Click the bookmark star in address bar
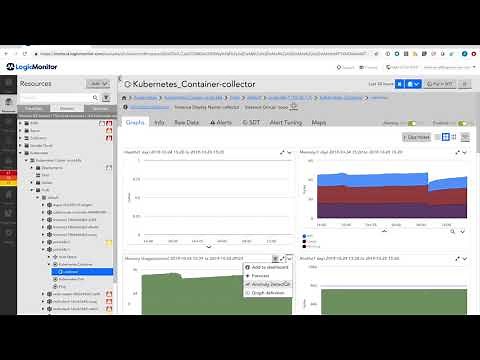Screen dimensions: 480x360 tap(376, 54)
